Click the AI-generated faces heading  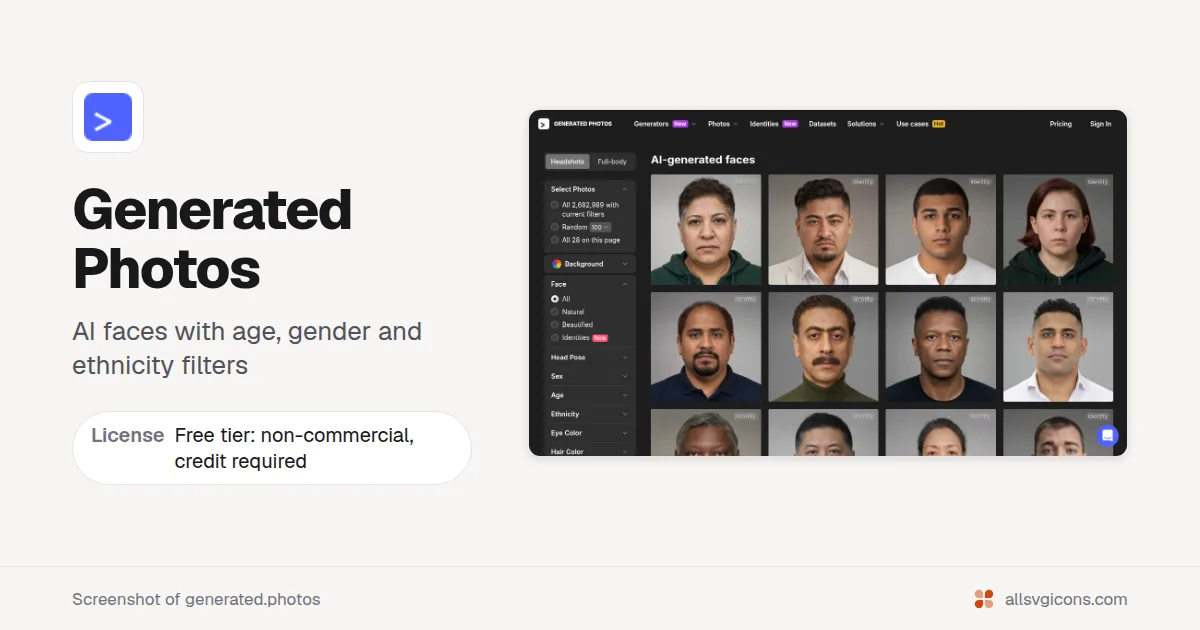click(703, 160)
